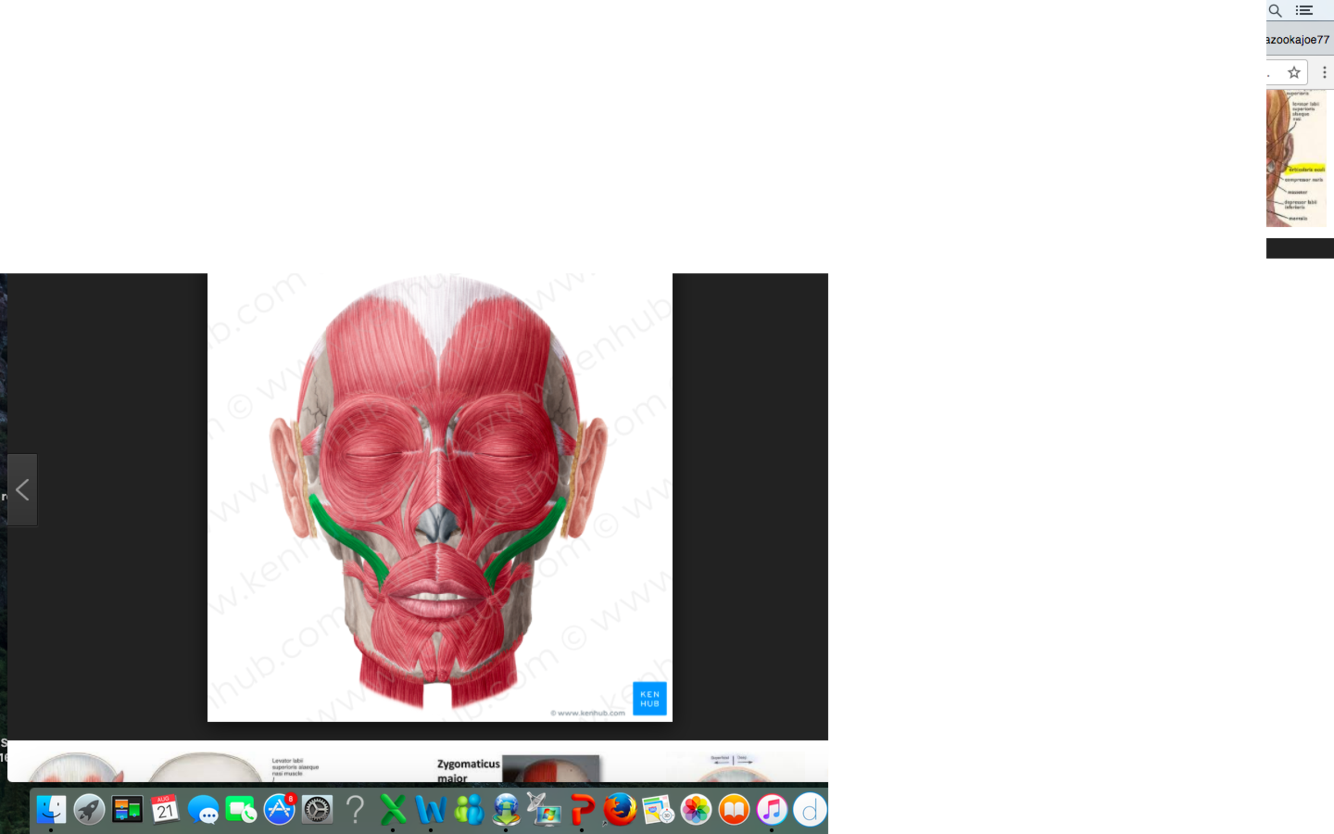Image resolution: width=1334 pixels, height=834 pixels.
Task: Open Finder from the dock
Action: 51,809
